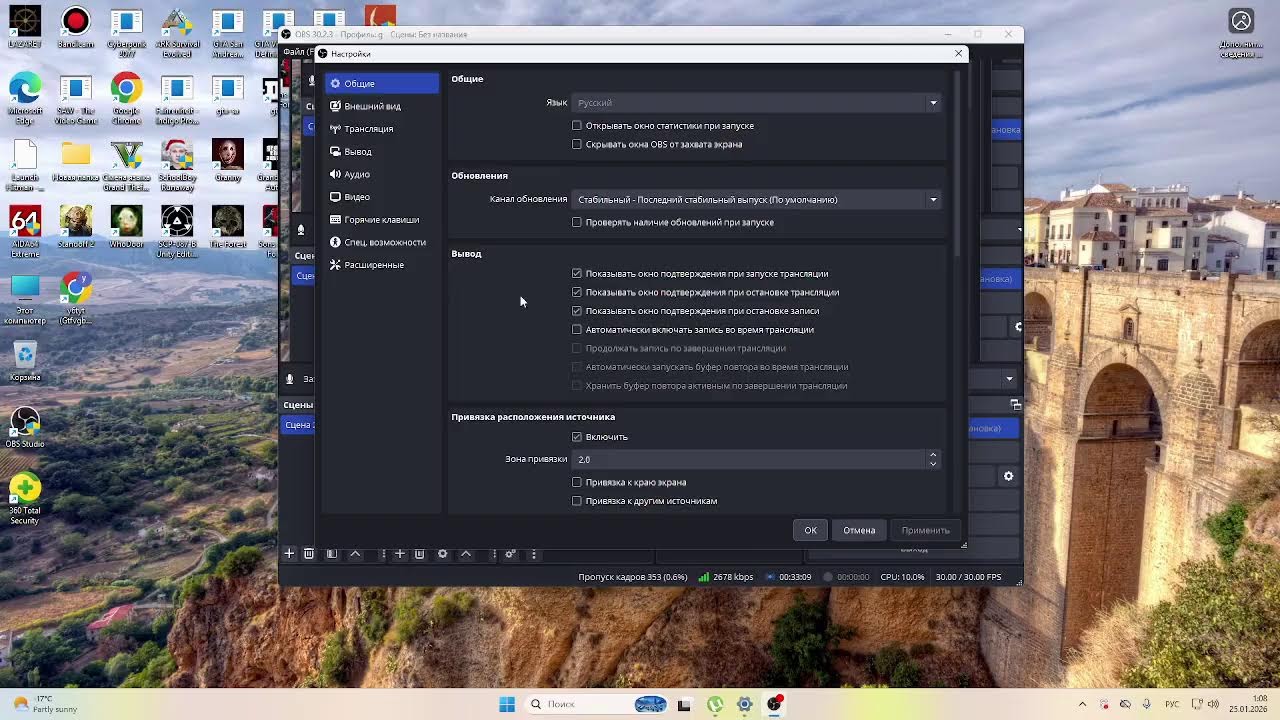Click the Зона привязки value field

(x=749, y=459)
